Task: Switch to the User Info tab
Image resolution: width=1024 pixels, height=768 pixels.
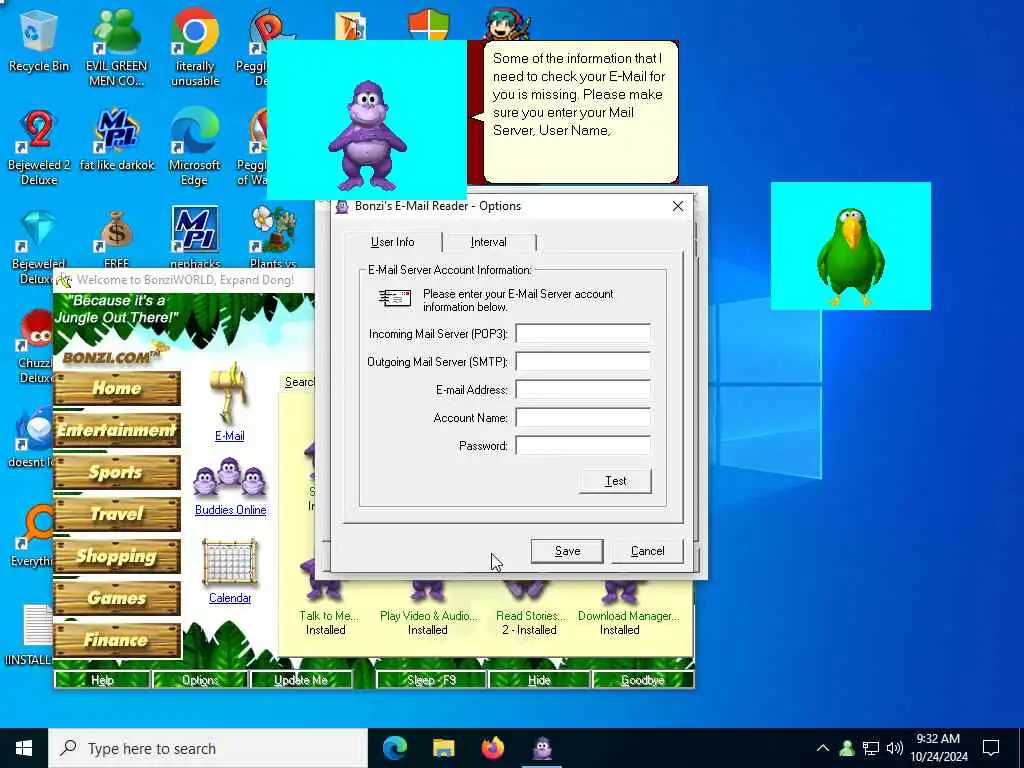Action: [392, 242]
